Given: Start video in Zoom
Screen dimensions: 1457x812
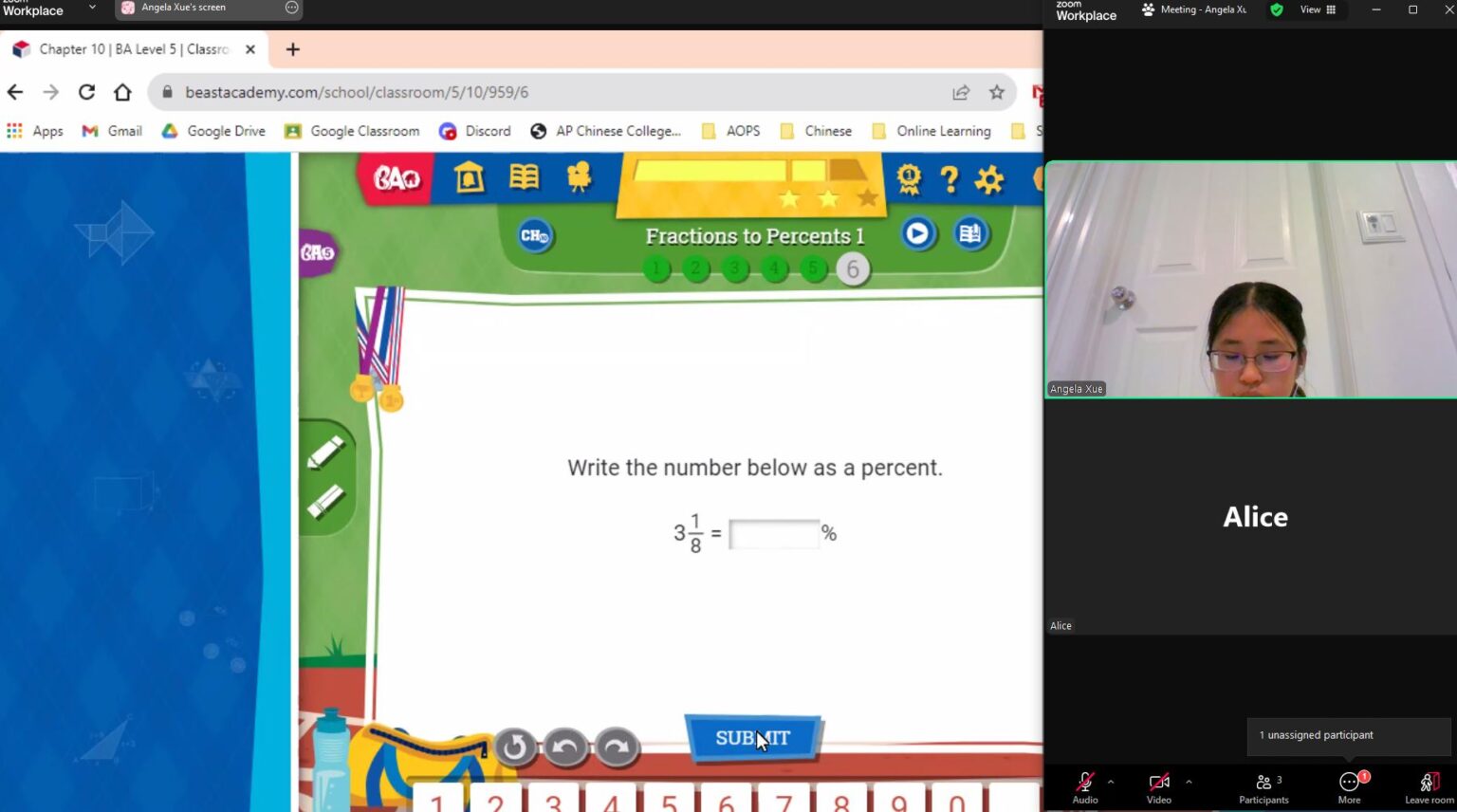Looking at the screenshot, I should 1159,787.
